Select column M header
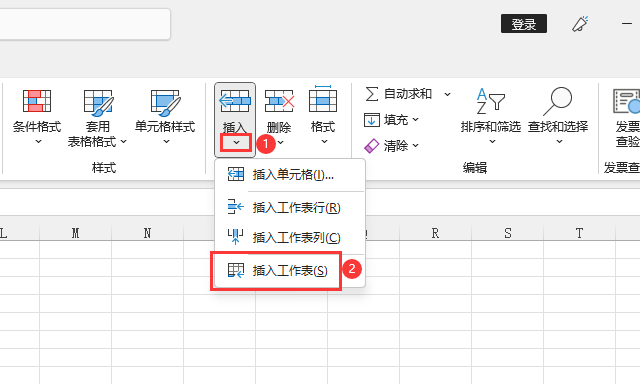 click(76, 233)
